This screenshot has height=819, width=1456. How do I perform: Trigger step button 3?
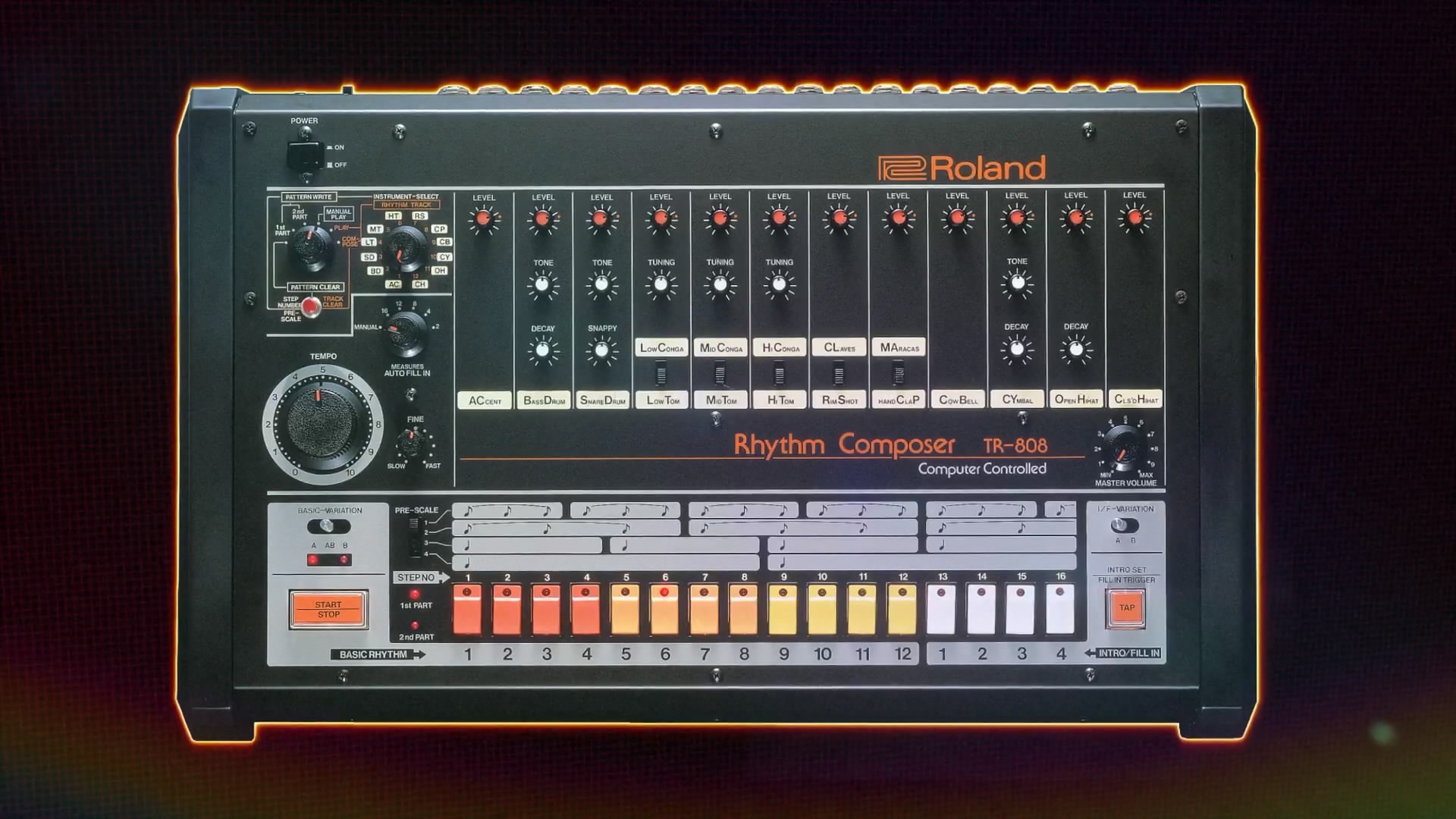click(546, 609)
